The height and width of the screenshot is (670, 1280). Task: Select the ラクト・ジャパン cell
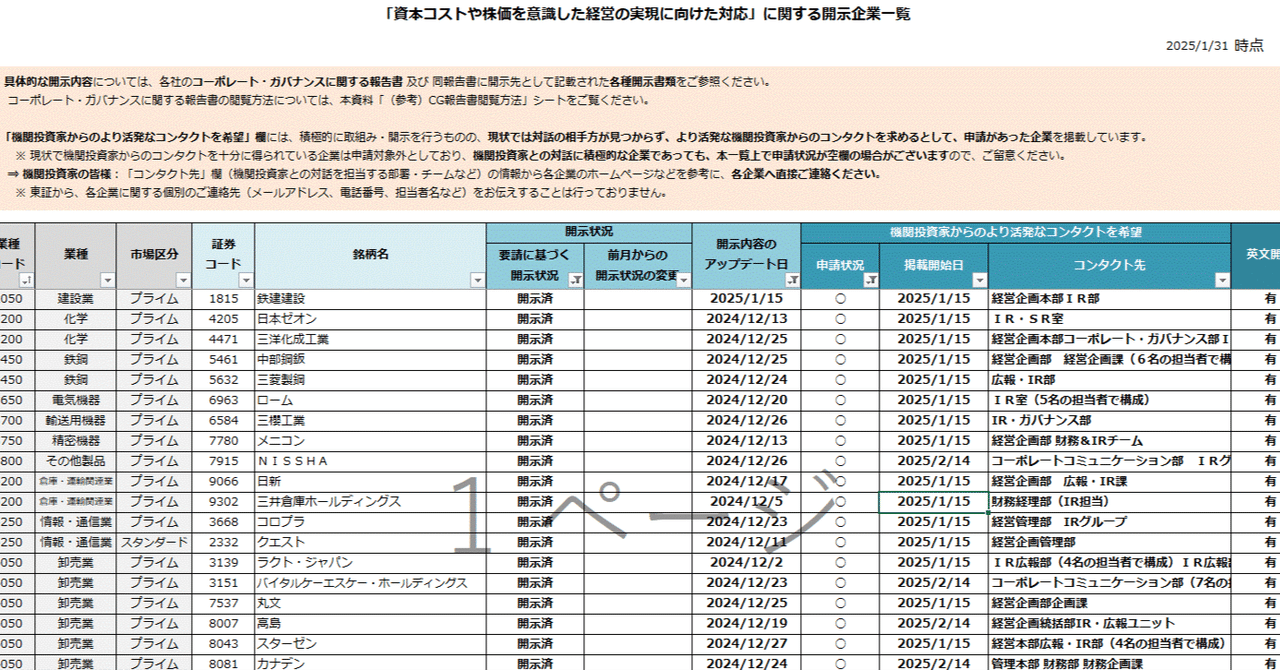click(370, 563)
